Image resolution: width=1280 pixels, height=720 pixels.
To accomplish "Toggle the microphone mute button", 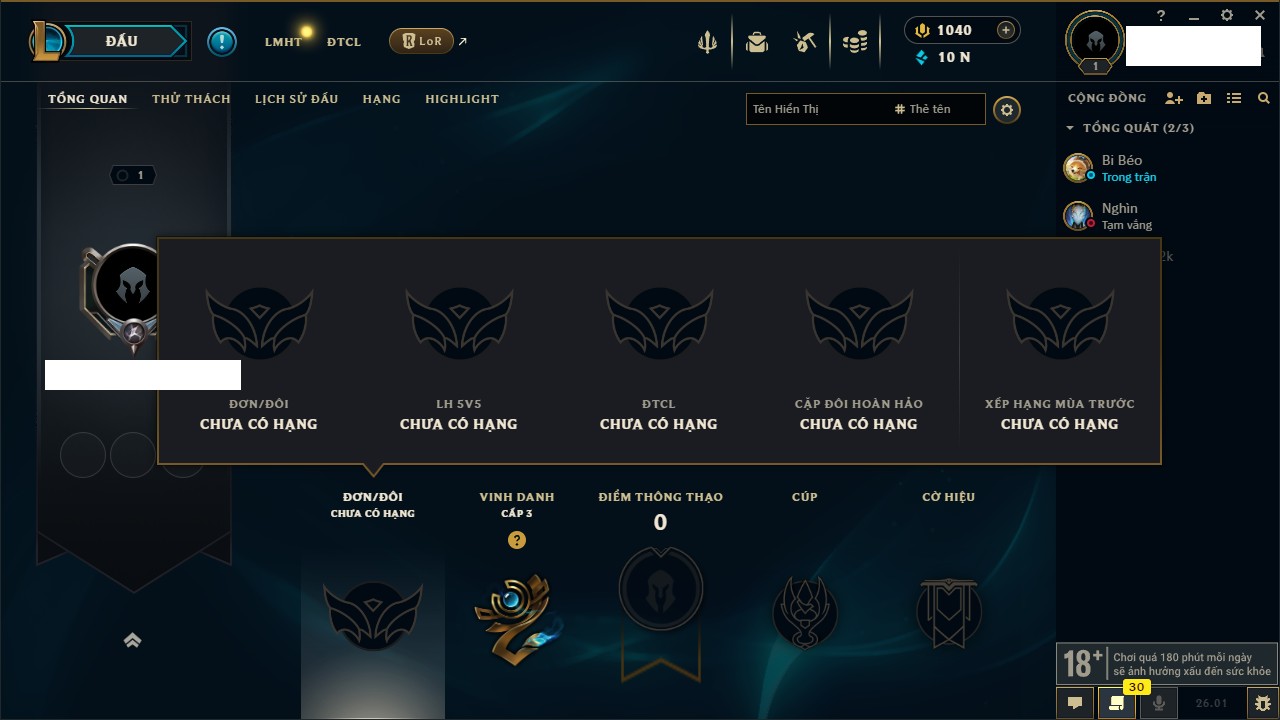I will point(1159,703).
